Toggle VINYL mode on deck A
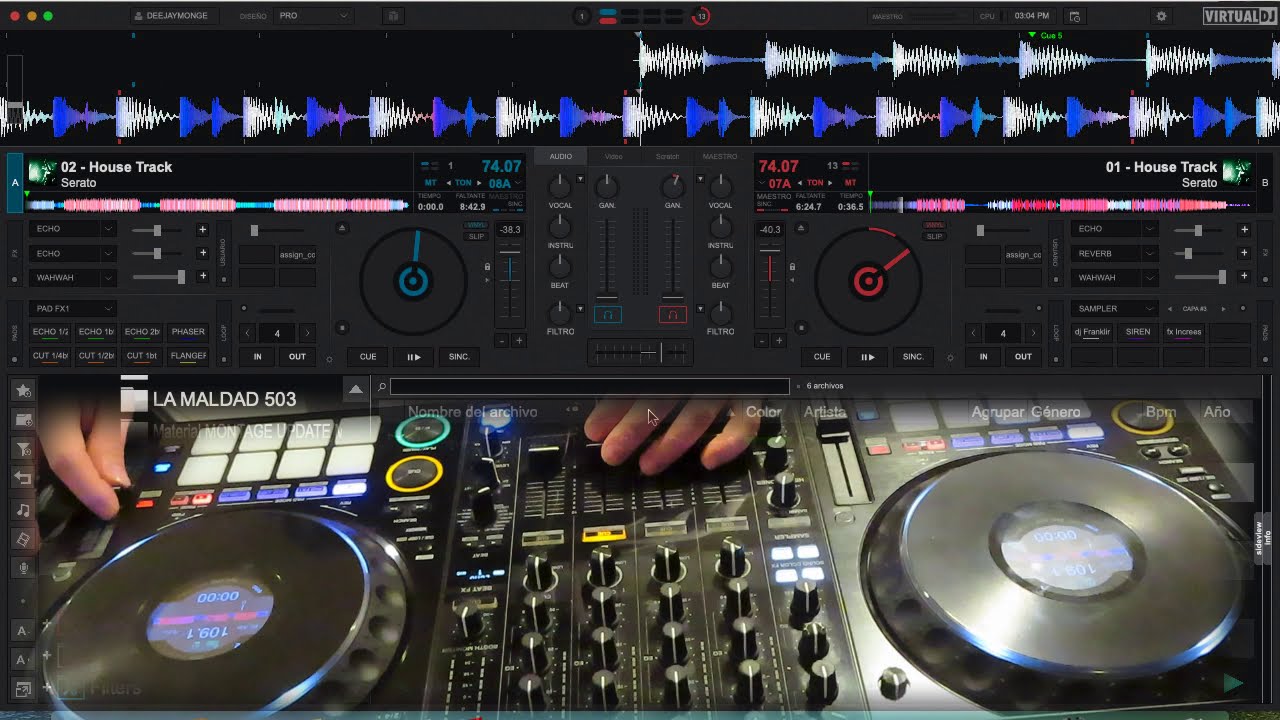Viewport: 1280px width, 720px height. [476, 226]
